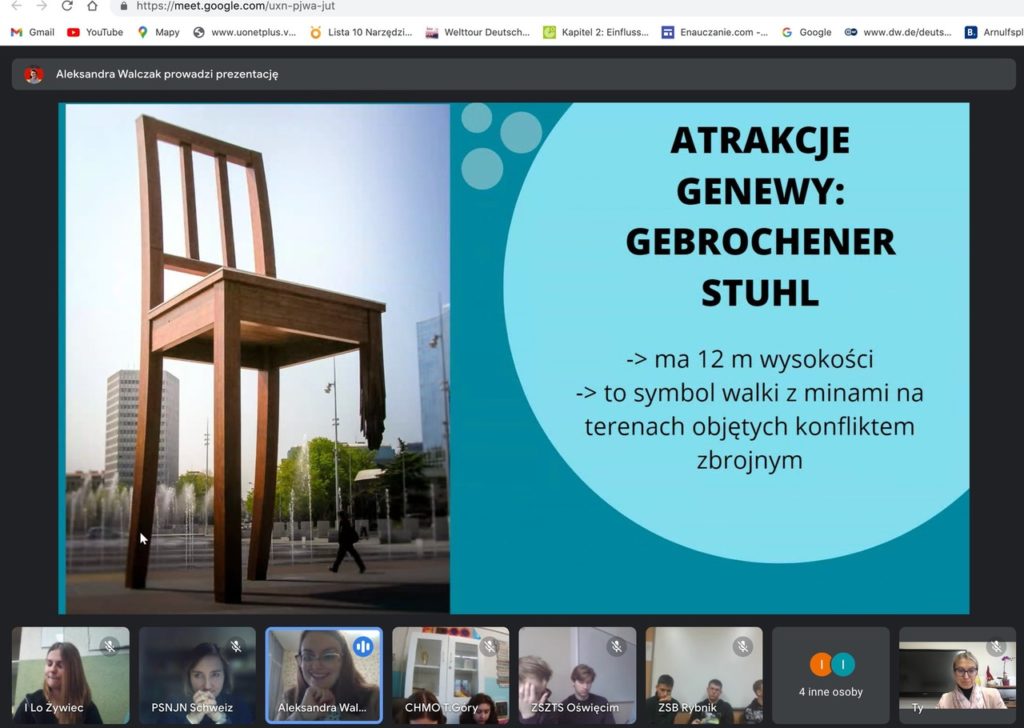Image resolution: width=1024 pixels, height=728 pixels.
Task: Open the YouTube bookmark
Action: (x=95, y=32)
